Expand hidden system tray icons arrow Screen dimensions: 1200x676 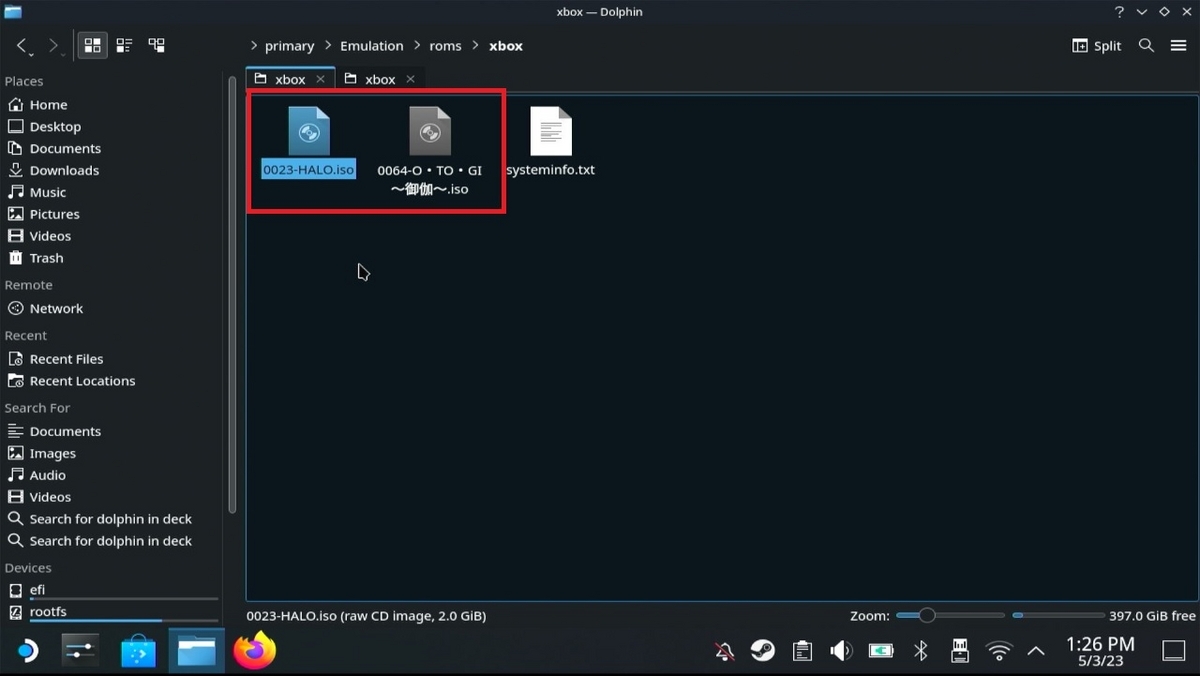coord(1036,652)
